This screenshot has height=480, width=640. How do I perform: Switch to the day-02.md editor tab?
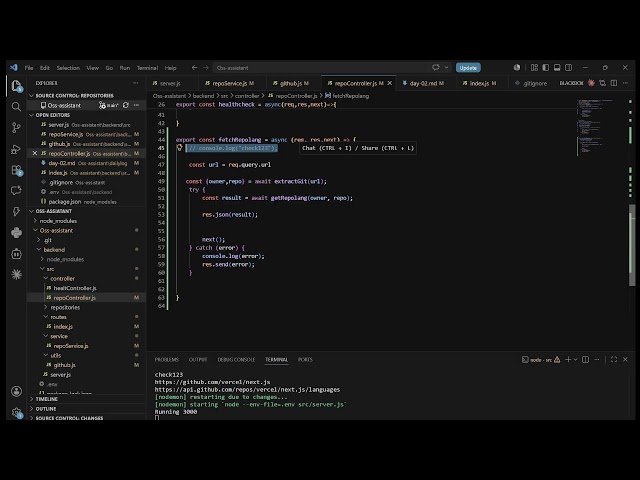pos(423,83)
